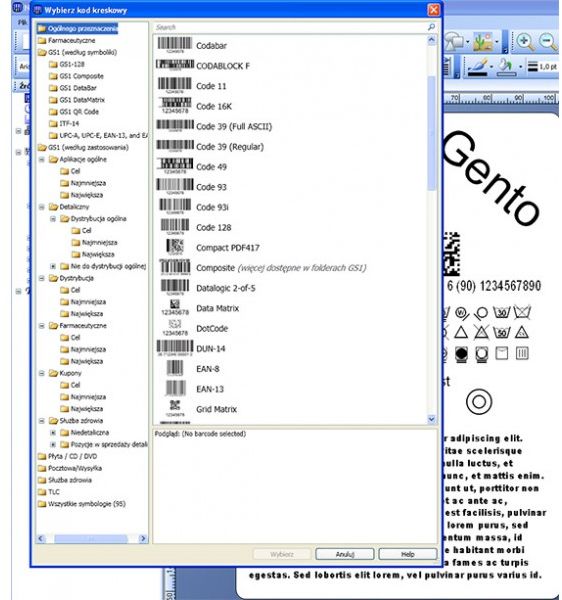Click the folder tree scroll right arrow
Viewport: 562px width, 600px height.
(143, 538)
